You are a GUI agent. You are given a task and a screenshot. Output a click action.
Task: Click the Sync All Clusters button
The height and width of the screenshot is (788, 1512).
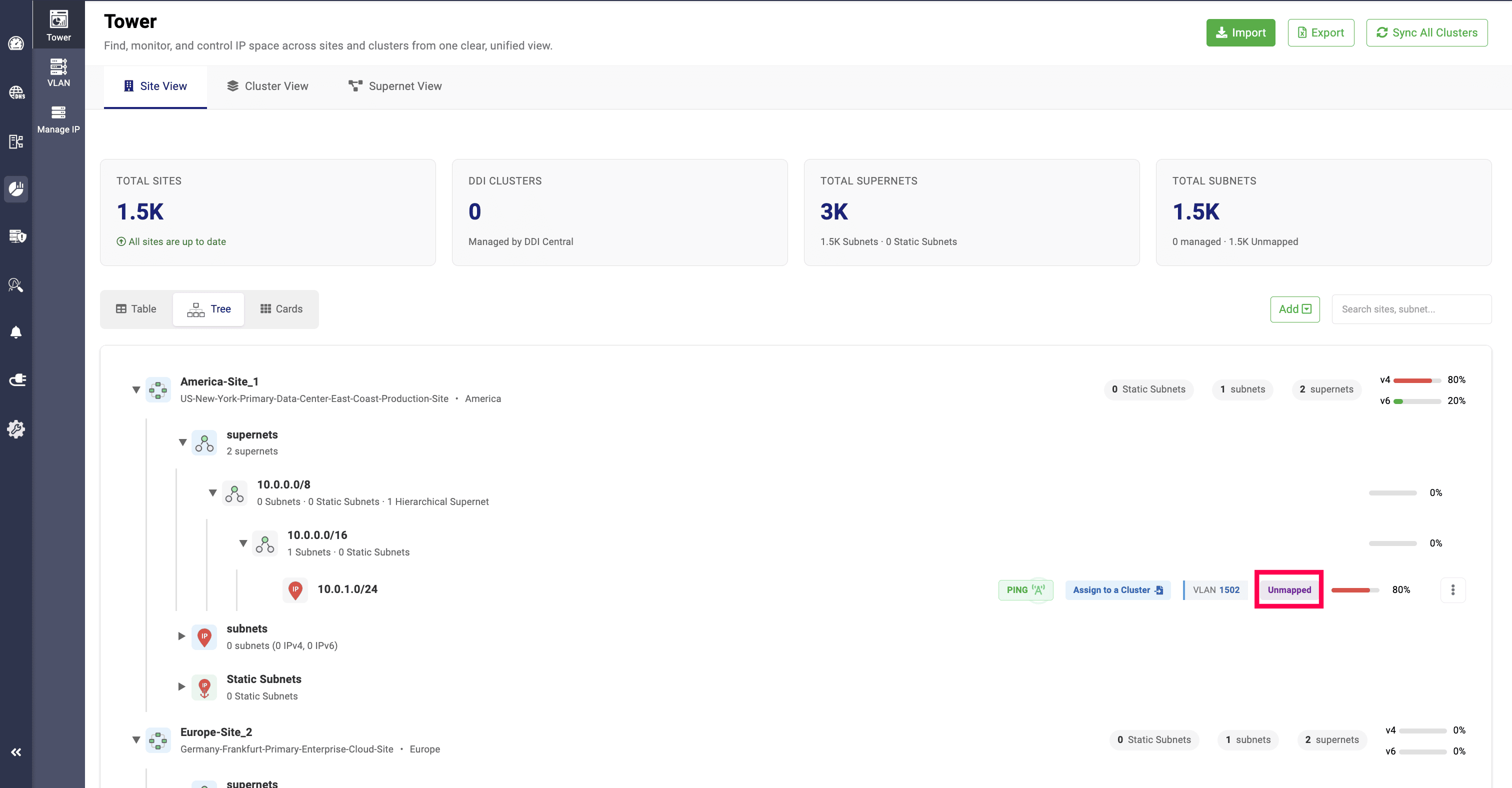pyautogui.click(x=1426, y=32)
